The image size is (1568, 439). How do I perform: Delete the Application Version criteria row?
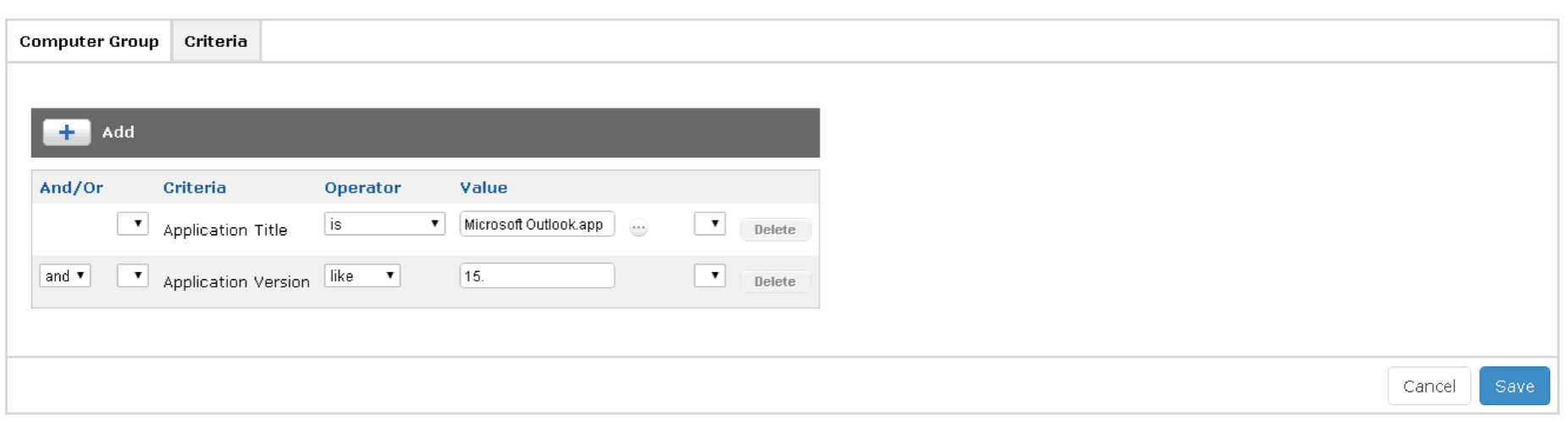coord(775,281)
